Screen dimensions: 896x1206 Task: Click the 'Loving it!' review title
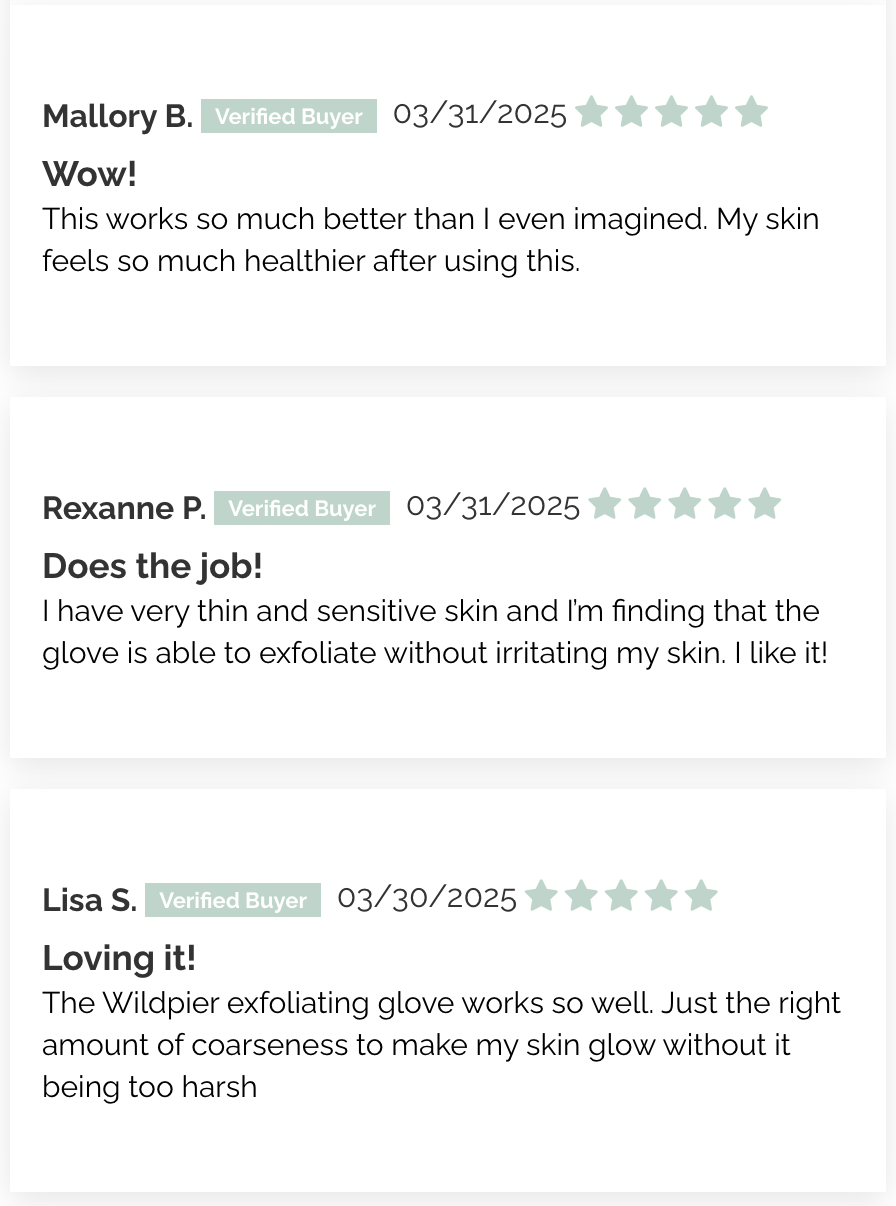tap(119, 958)
